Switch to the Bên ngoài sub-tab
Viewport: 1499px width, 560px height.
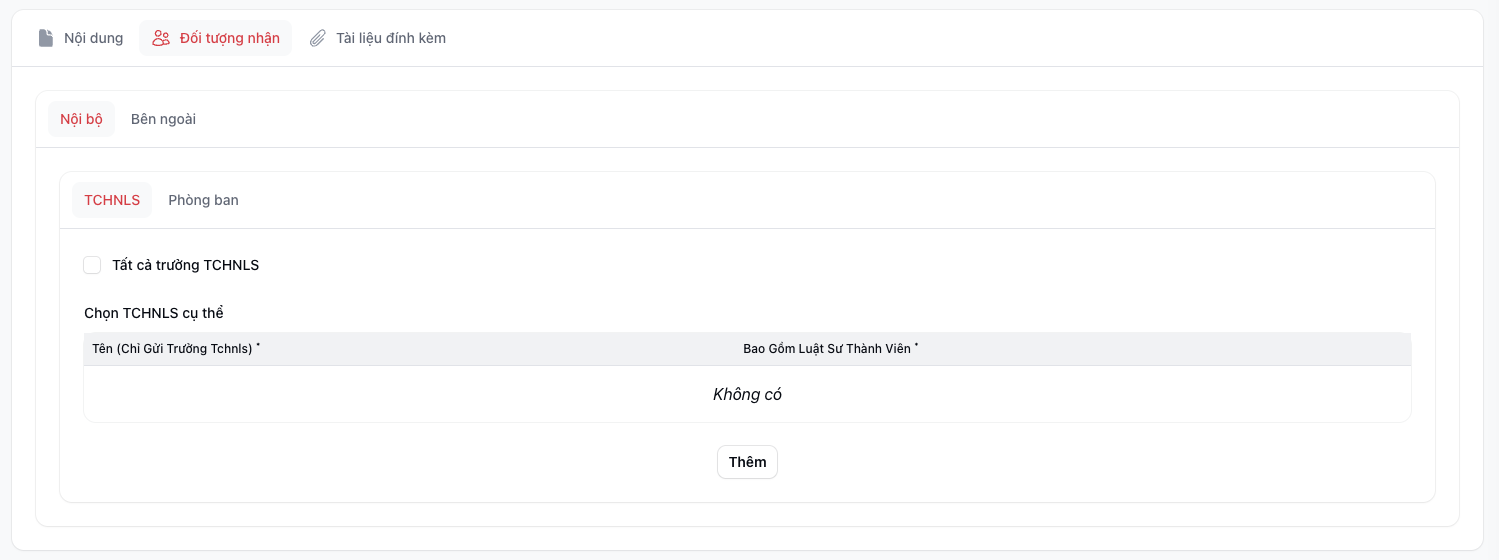[163, 119]
